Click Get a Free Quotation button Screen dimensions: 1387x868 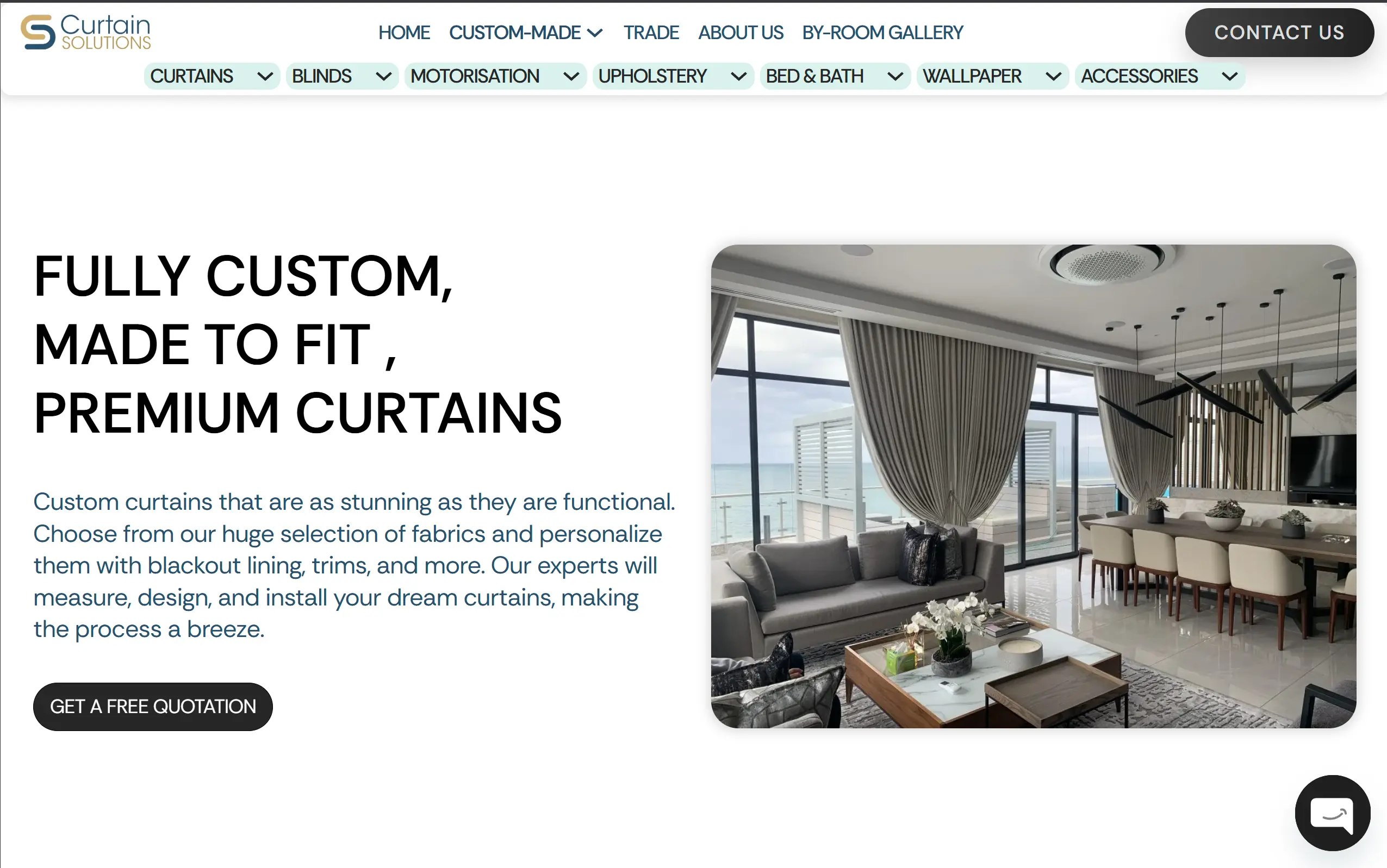(153, 706)
